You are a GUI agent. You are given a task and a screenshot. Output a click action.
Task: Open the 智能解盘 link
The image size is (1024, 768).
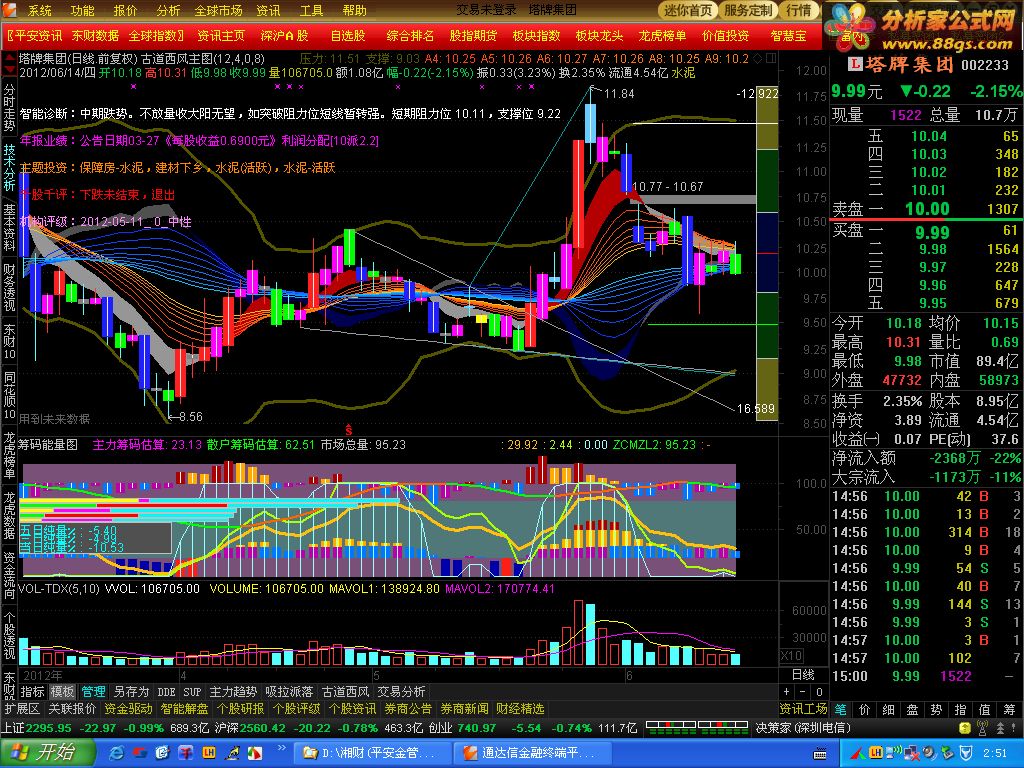pos(184,709)
